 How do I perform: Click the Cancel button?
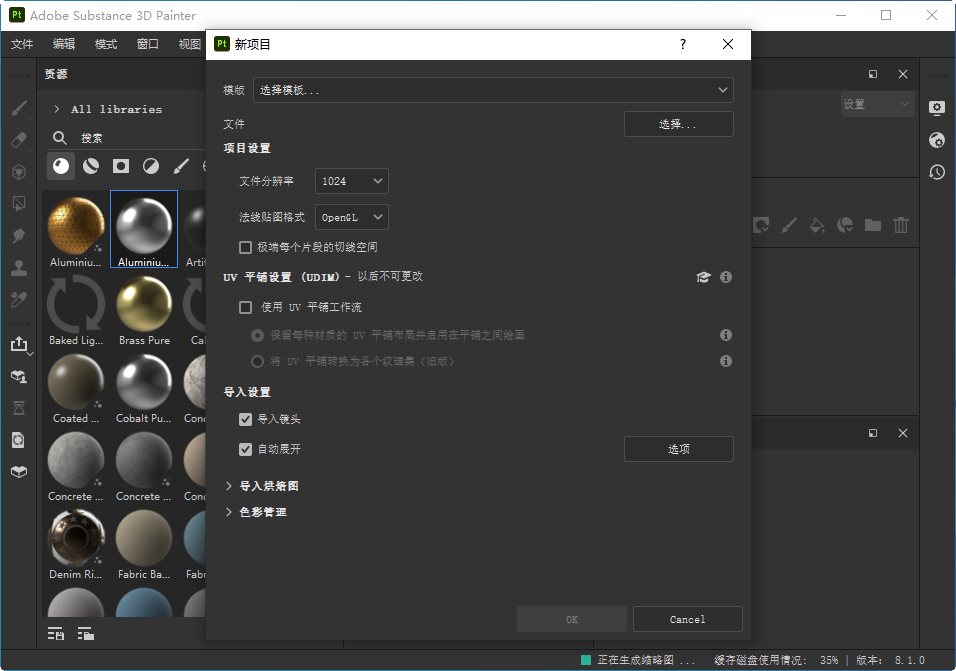tap(688, 619)
